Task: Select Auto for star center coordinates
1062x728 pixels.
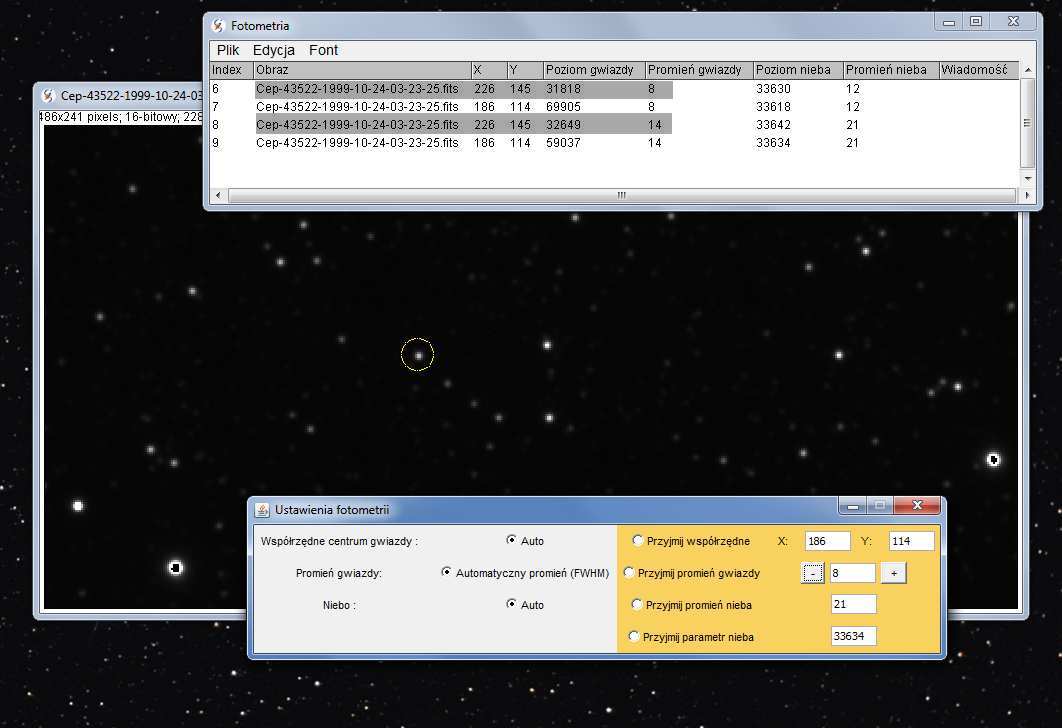Action: click(512, 541)
